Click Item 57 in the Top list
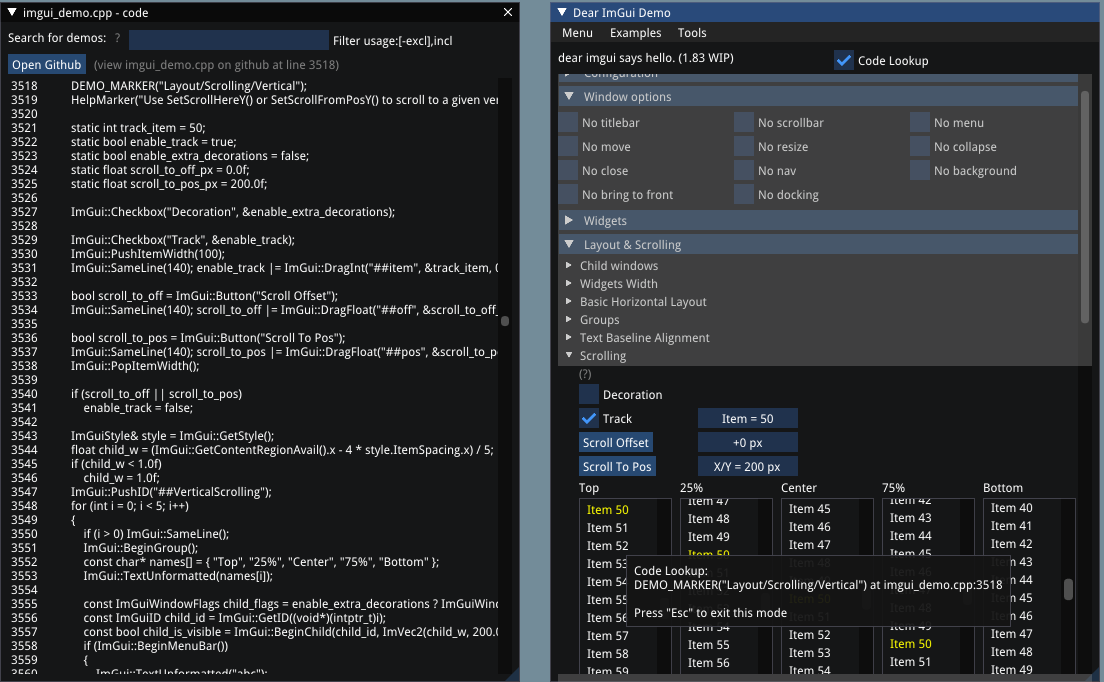Image resolution: width=1104 pixels, height=682 pixels. 608,636
